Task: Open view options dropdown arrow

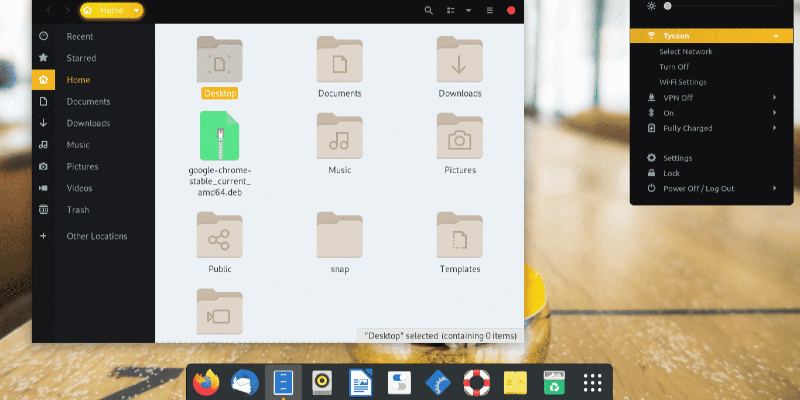Action: coord(468,10)
